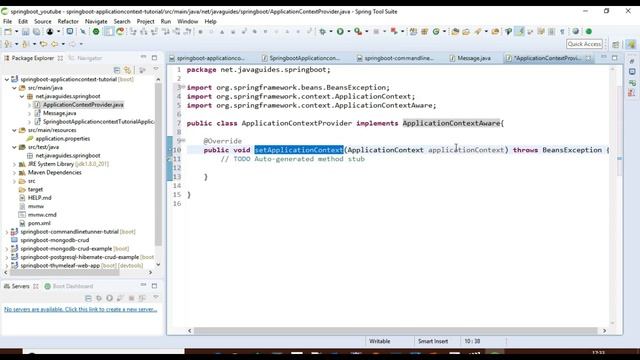Click the Run Last Tool icon
The image size is (640, 360).
click(358, 31)
